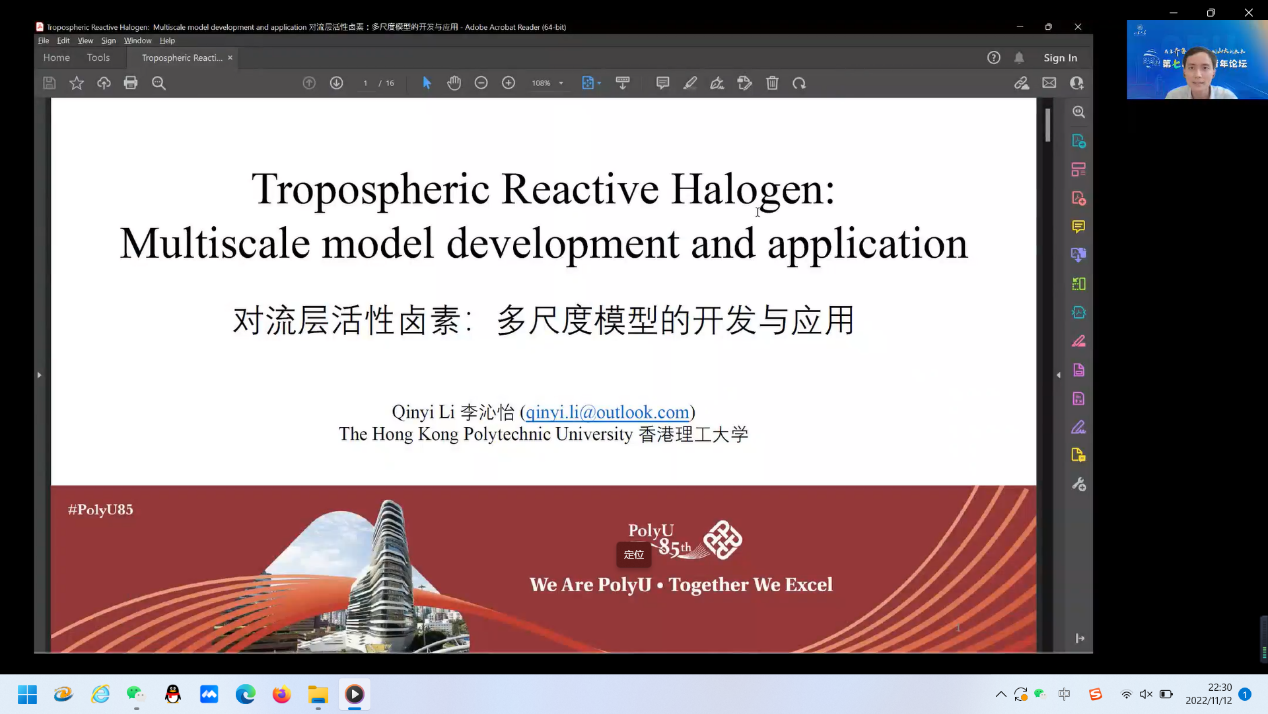Click the Selection arrow tool

click(427, 83)
